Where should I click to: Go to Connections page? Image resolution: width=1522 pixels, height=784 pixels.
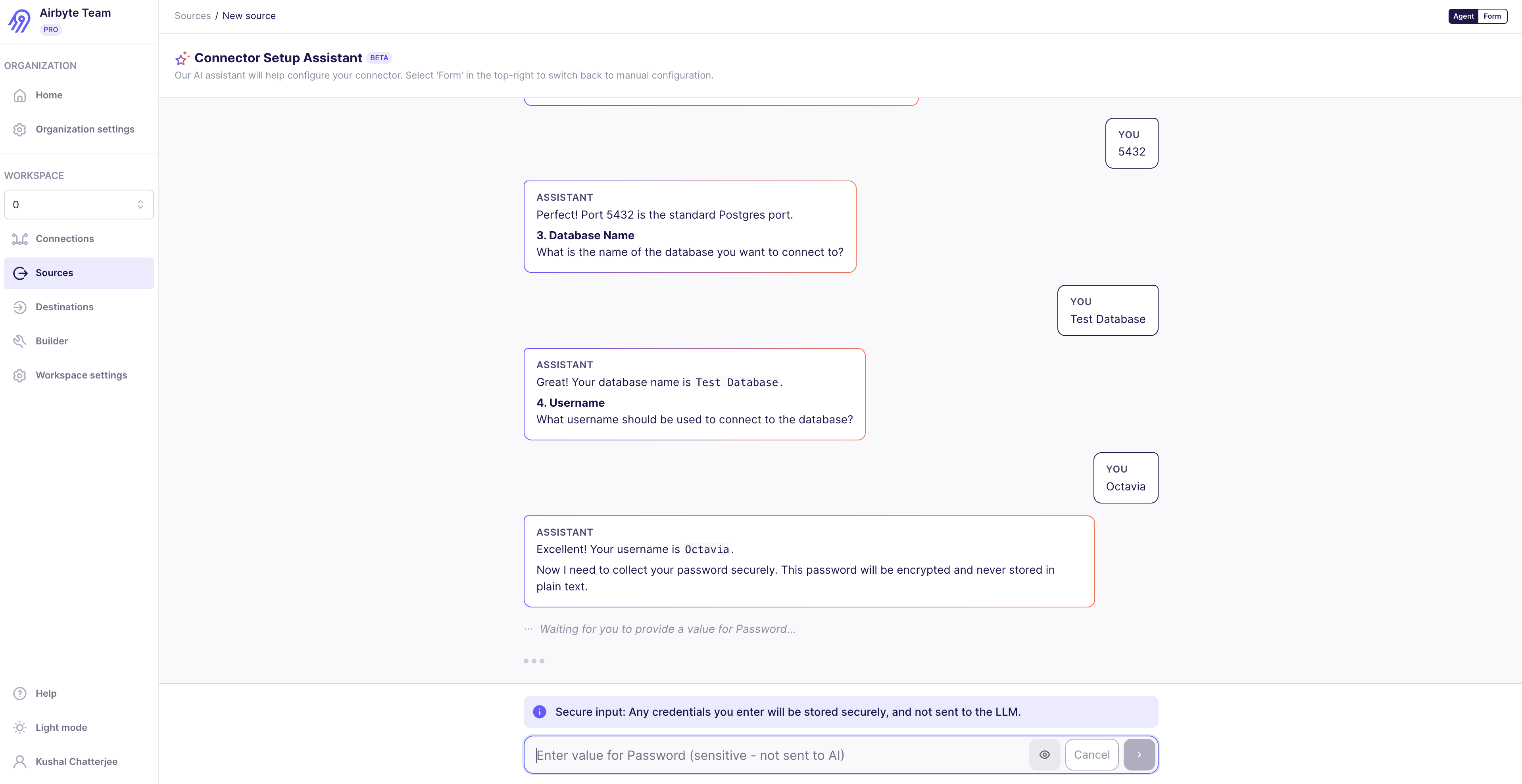pos(64,239)
